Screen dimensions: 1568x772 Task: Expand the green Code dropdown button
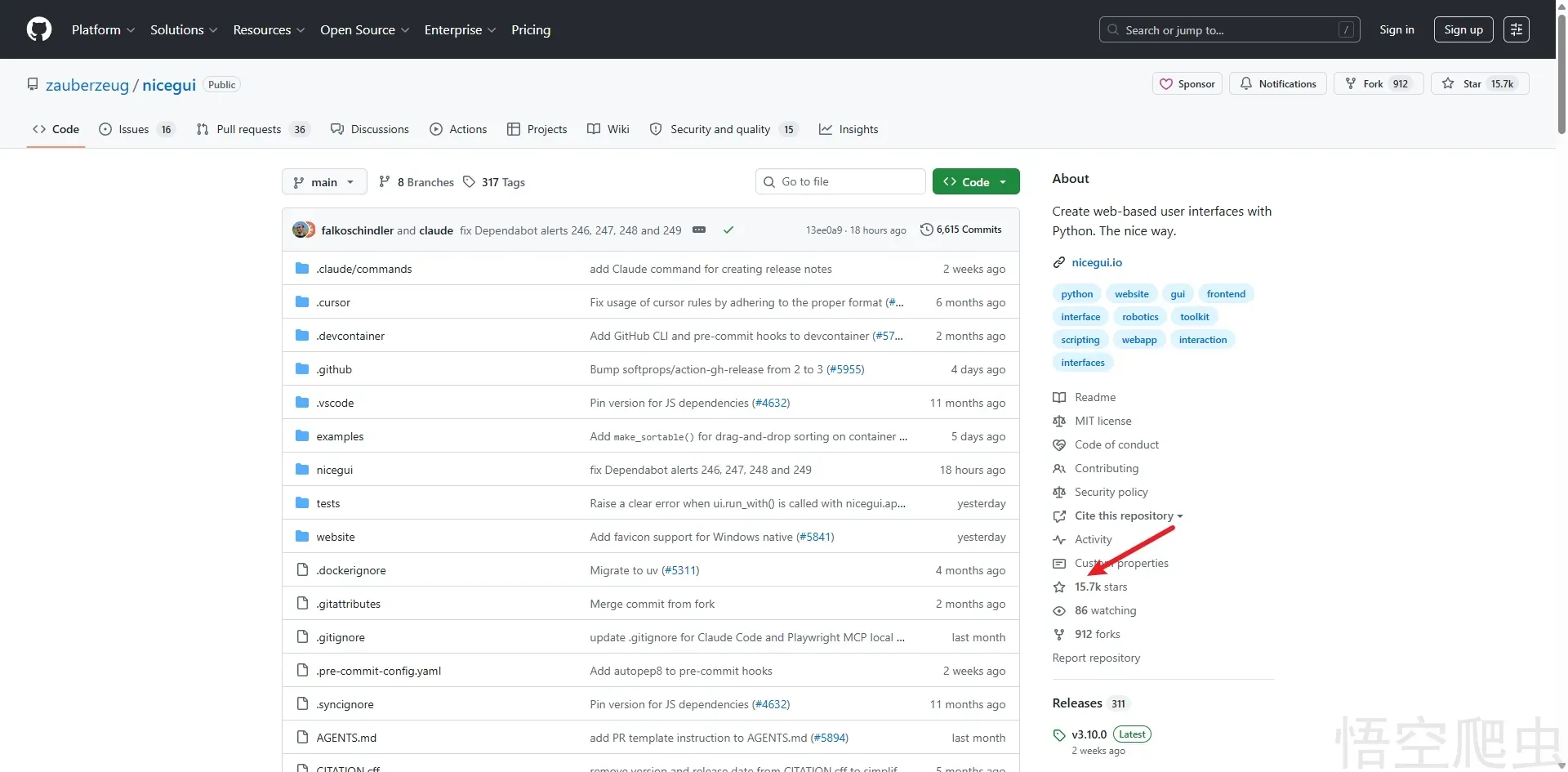976,182
